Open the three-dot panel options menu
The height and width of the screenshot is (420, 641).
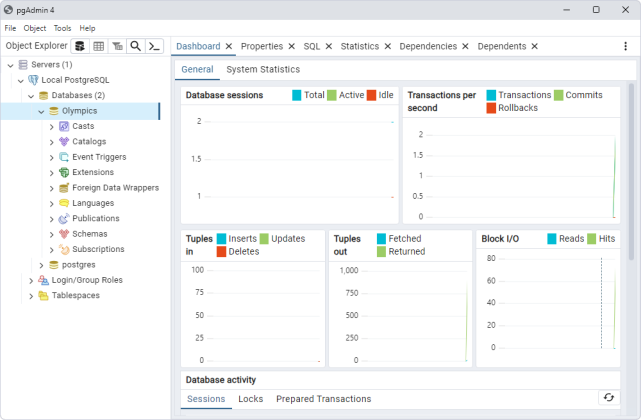(625, 46)
